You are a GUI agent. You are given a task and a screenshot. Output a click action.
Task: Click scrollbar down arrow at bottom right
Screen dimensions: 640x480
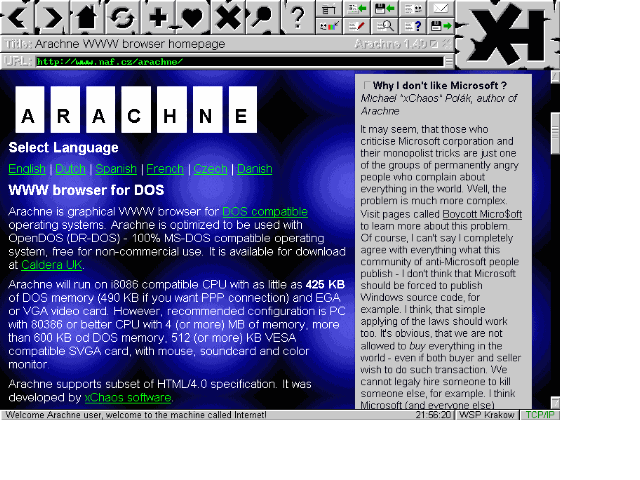555,402
